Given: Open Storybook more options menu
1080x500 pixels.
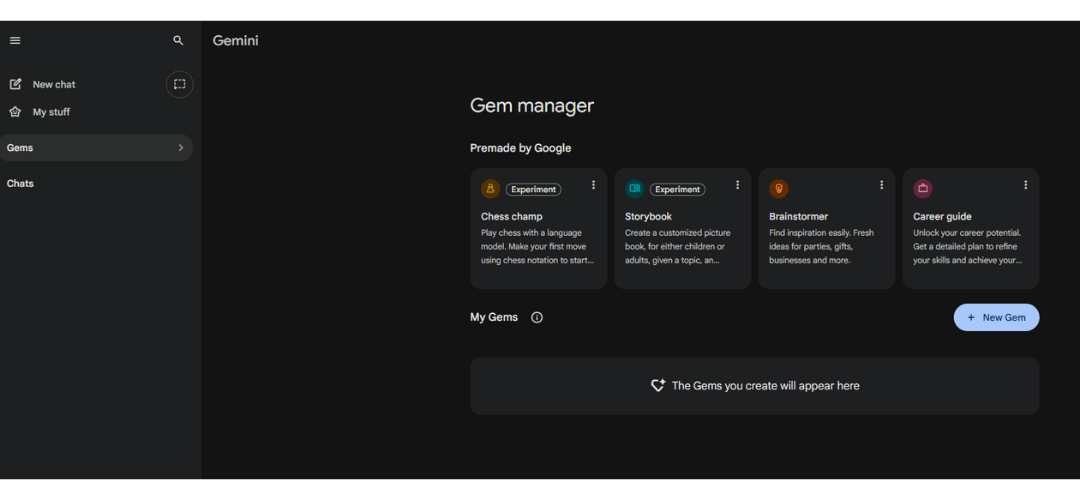Looking at the screenshot, I should [x=737, y=185].
